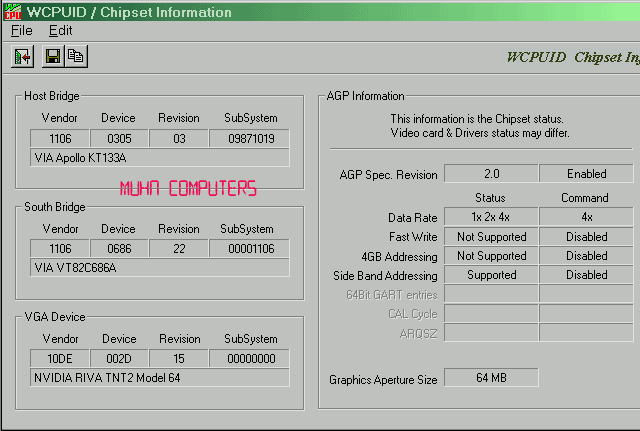Click the Exit door toolbar icon

click(22, 56)
